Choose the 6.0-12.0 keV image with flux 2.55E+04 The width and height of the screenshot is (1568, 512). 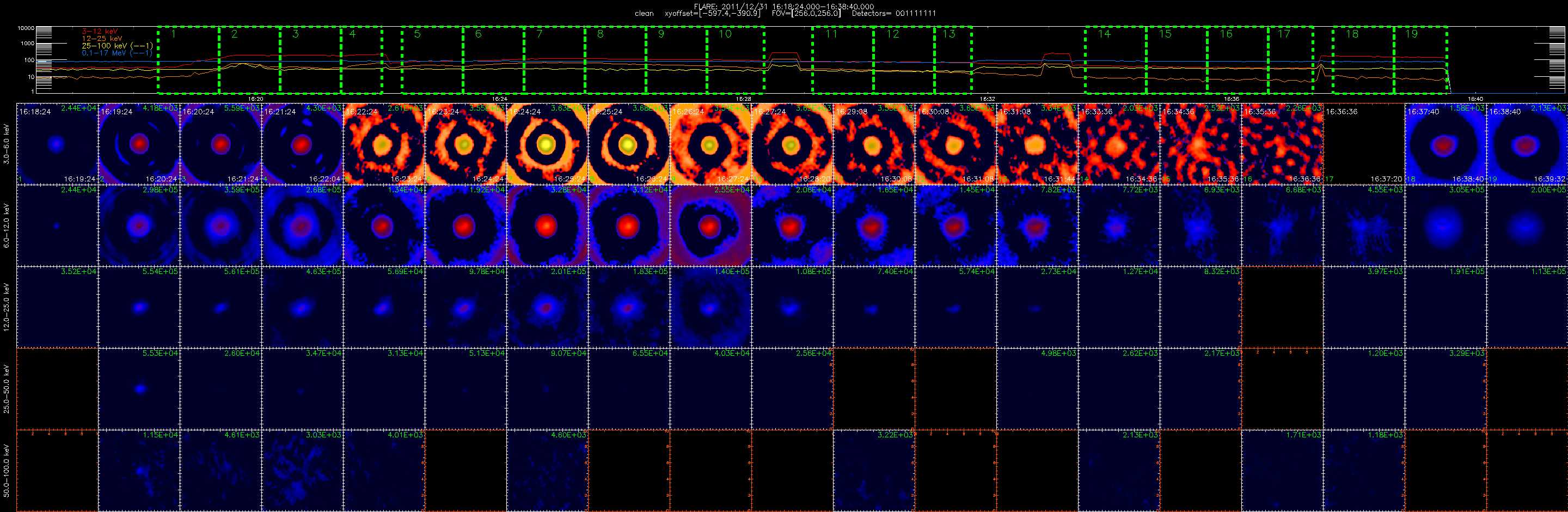click(710, 225)
